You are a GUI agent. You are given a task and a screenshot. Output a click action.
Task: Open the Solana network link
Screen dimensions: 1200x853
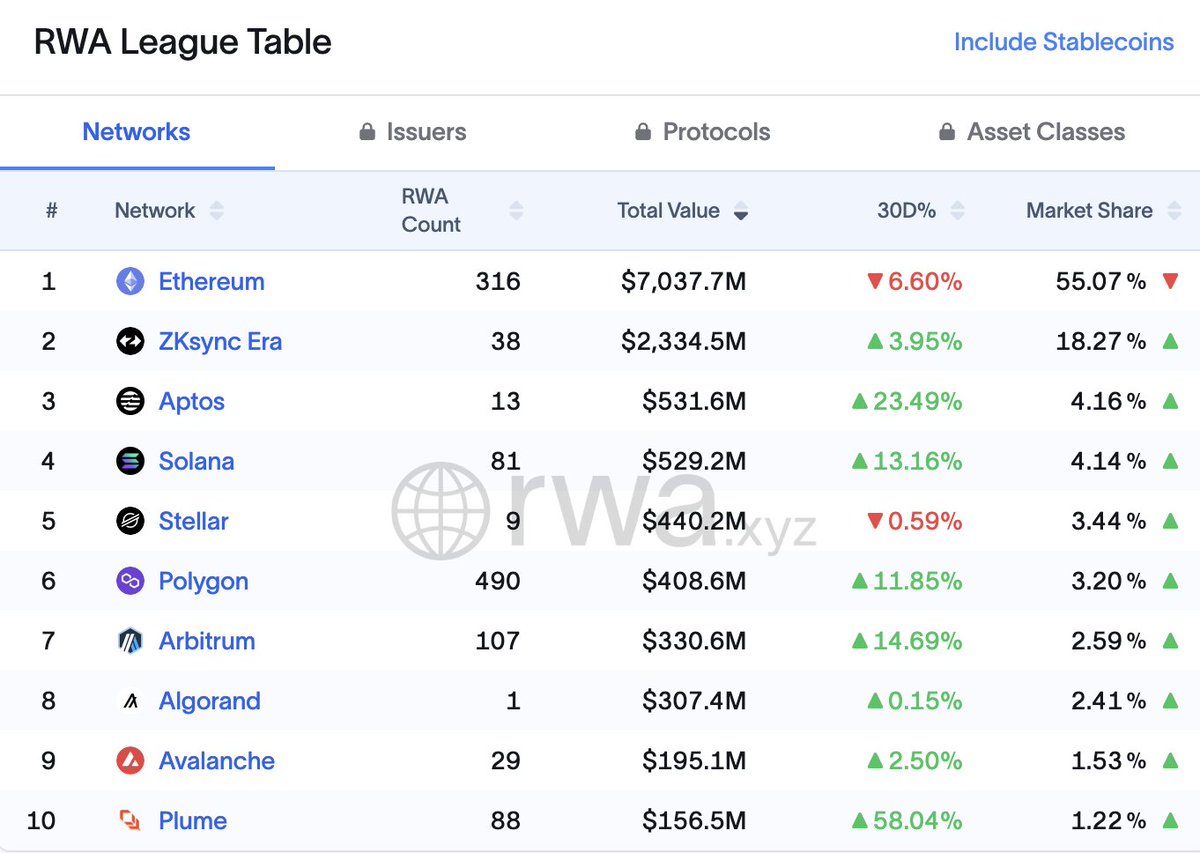[x=197, y=461]
